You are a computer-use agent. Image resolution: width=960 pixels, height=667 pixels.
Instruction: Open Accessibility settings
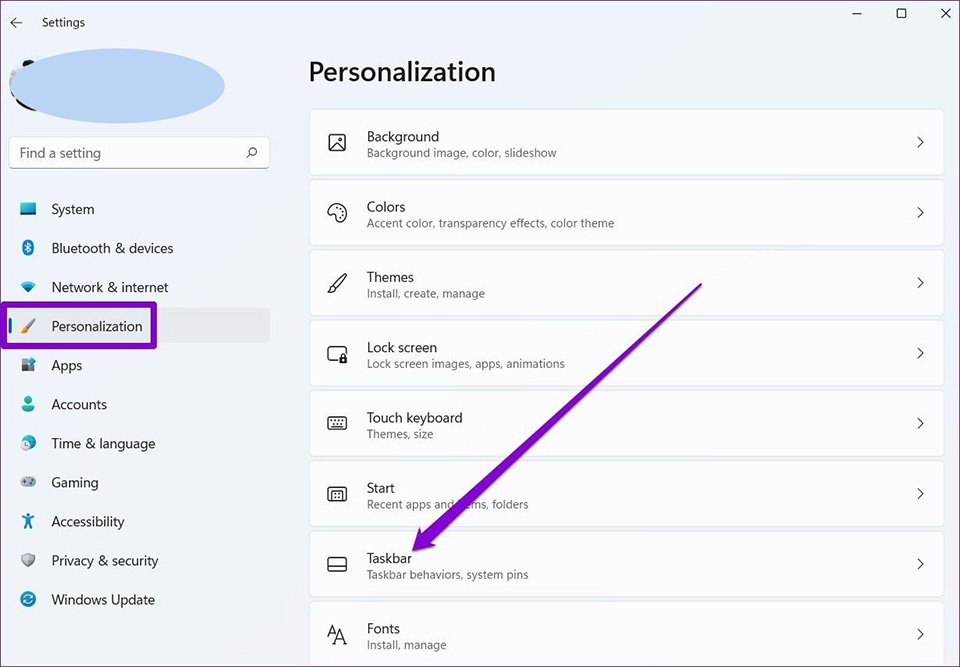coord(140,521)
